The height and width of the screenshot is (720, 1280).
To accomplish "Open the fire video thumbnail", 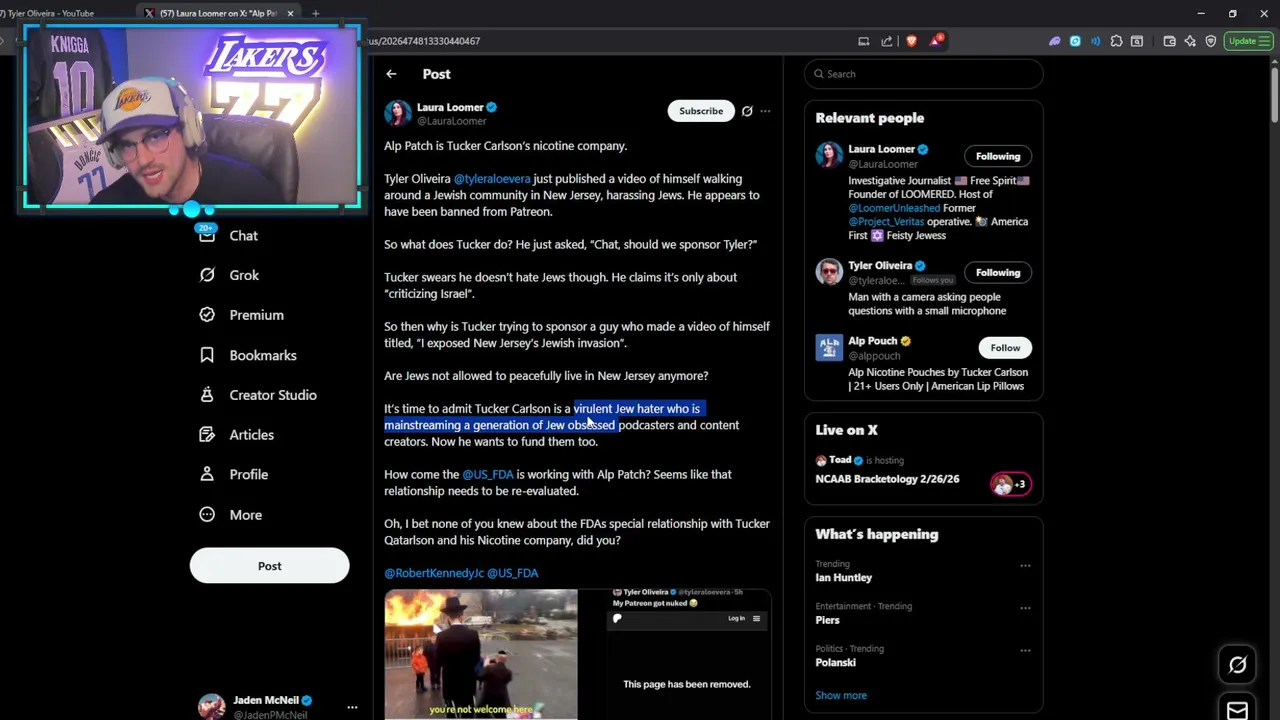I will [480, 655].
